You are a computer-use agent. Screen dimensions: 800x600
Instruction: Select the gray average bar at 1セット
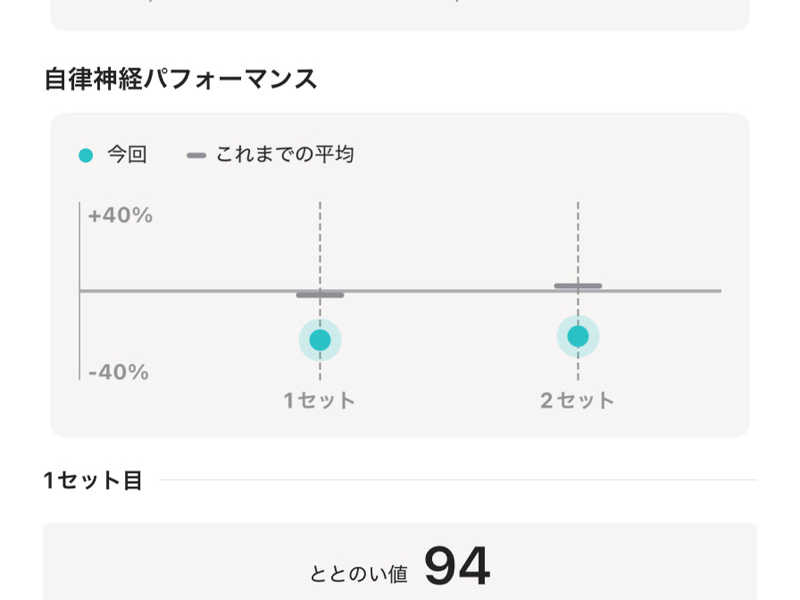pyautogui.click(x=320, y=295)
